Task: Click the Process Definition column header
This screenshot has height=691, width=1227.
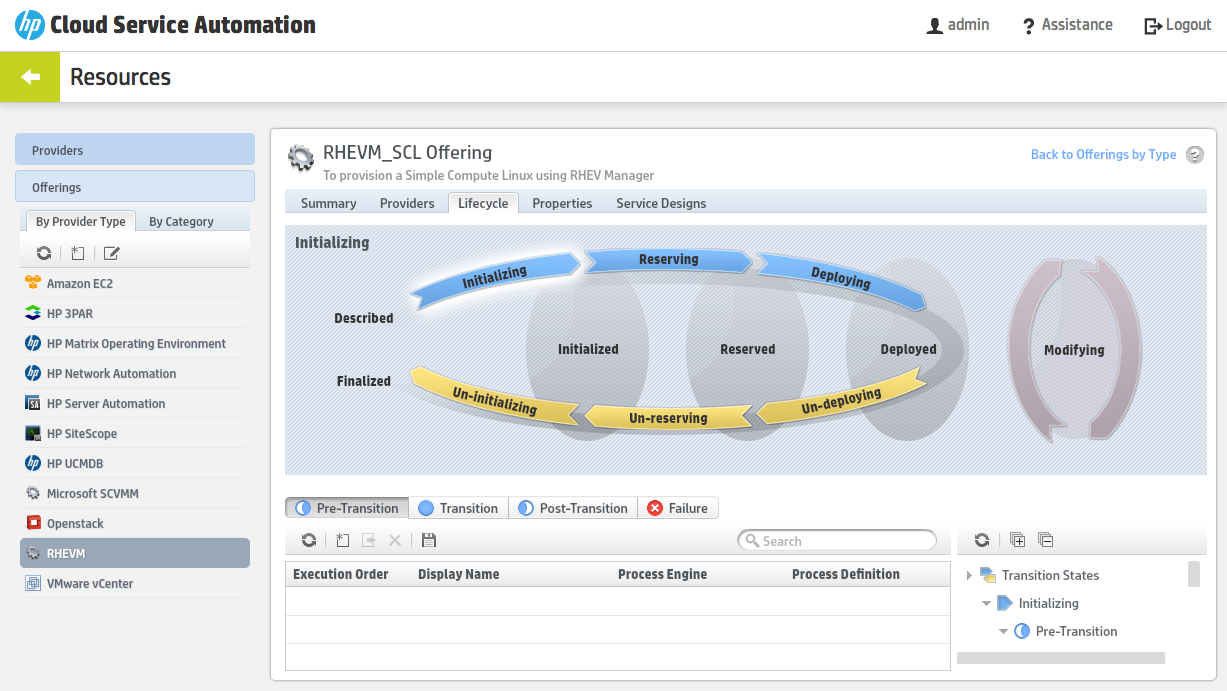Action: tap(846, 574)
